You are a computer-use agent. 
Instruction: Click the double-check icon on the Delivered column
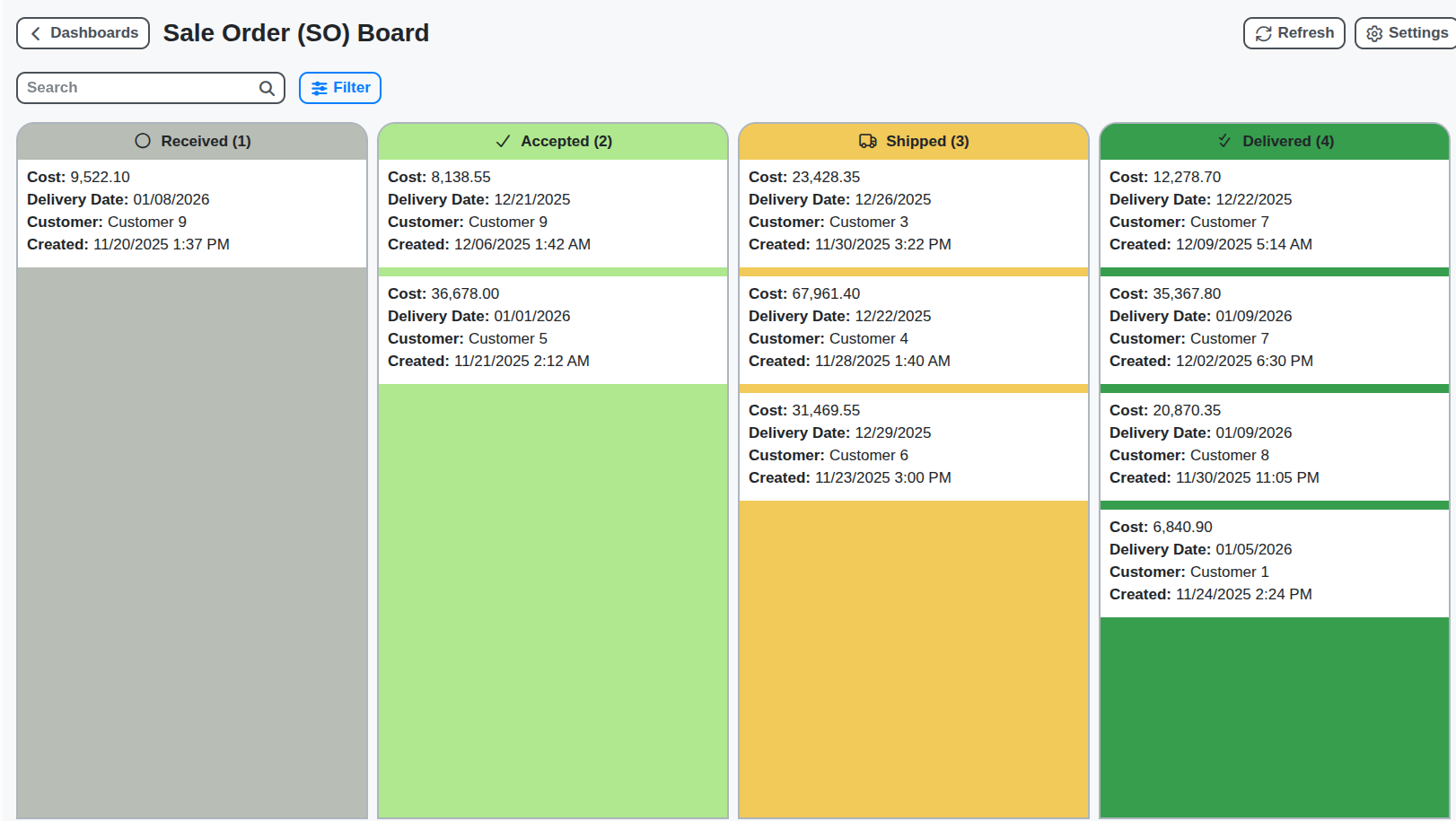pyautogui.click(x=1224, y=141)
